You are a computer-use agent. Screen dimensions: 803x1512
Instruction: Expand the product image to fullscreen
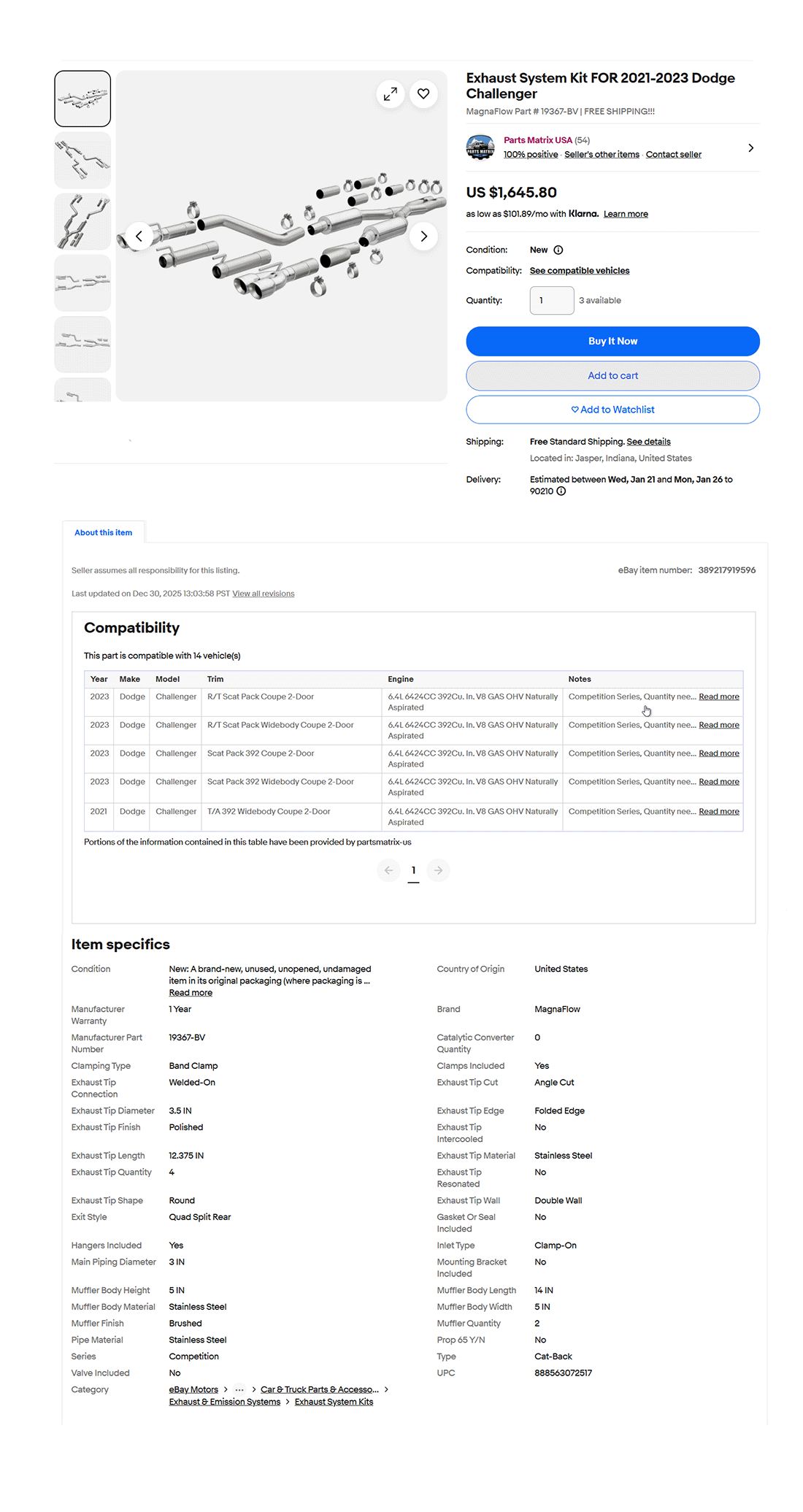pos(391,94)
